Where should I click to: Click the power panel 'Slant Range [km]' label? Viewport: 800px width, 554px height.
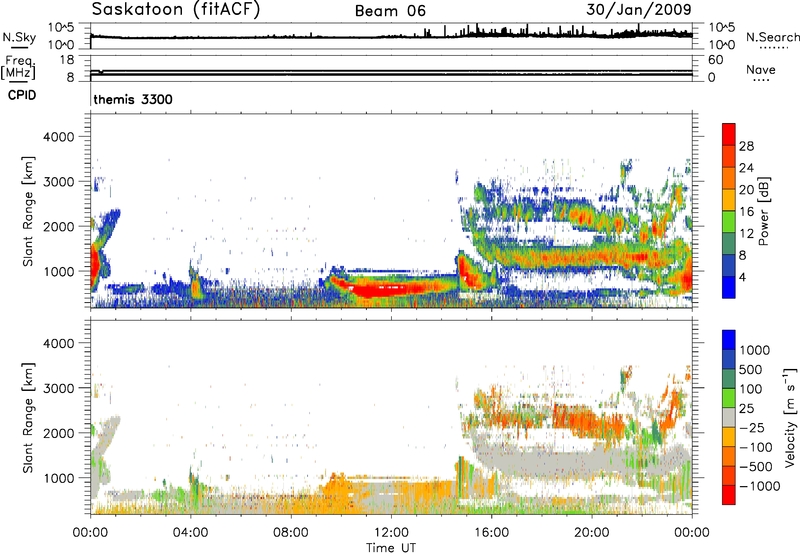pyautogui.click(x=28, y=211)
